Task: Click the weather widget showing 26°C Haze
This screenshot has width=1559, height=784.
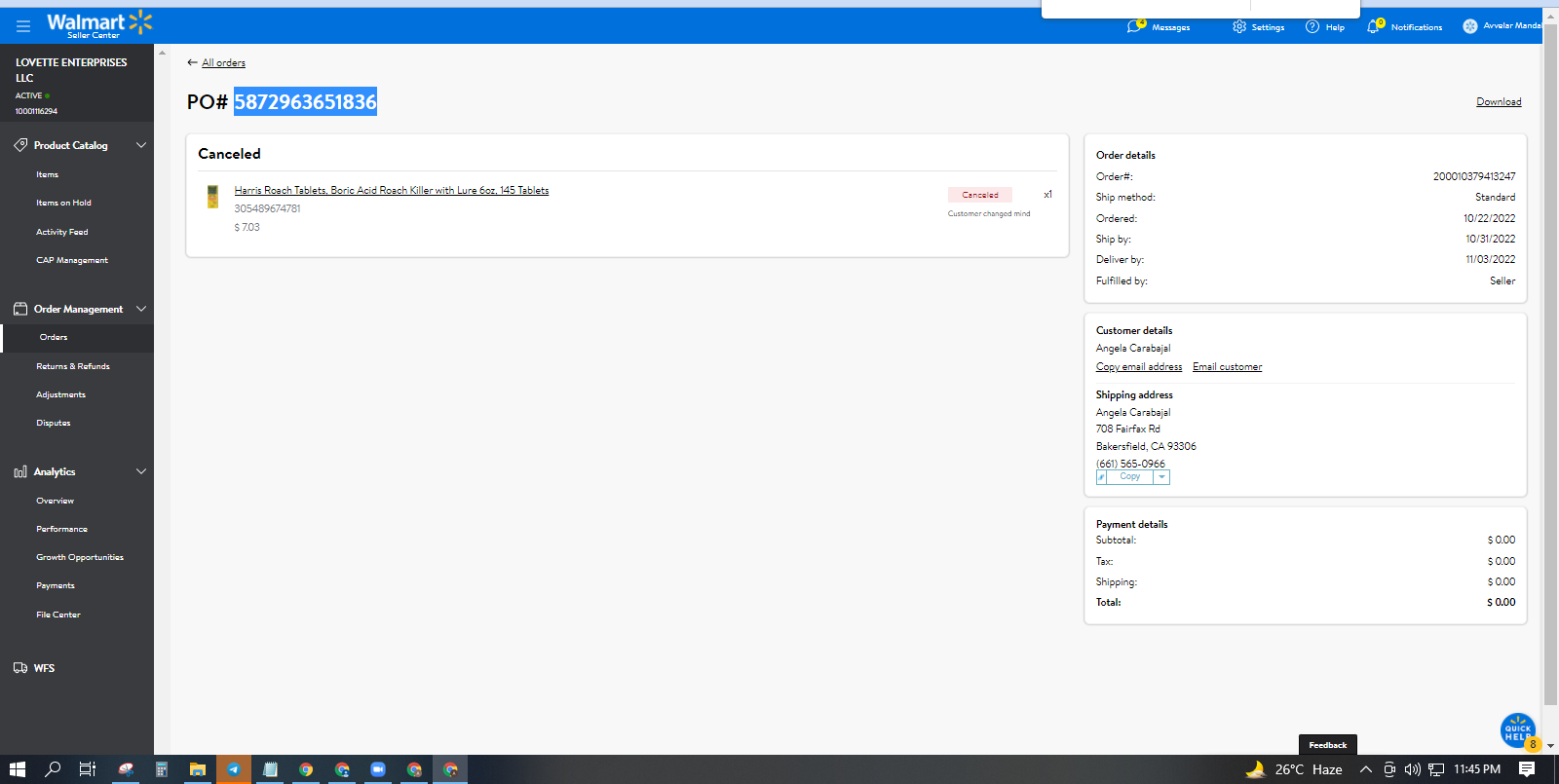Action: tap(1294, 769)
